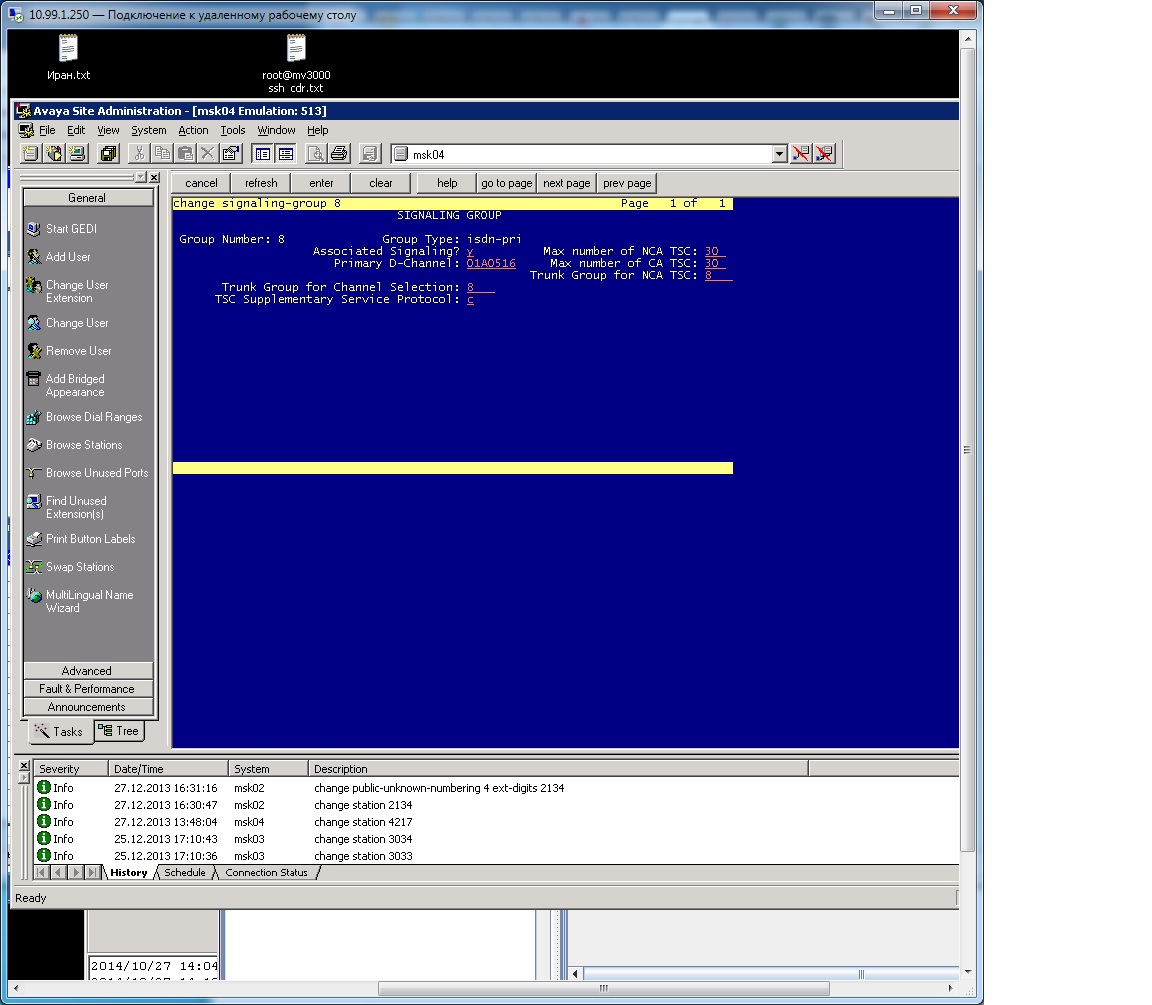Launch Start GEDI from the task list

tap(62, 228)
